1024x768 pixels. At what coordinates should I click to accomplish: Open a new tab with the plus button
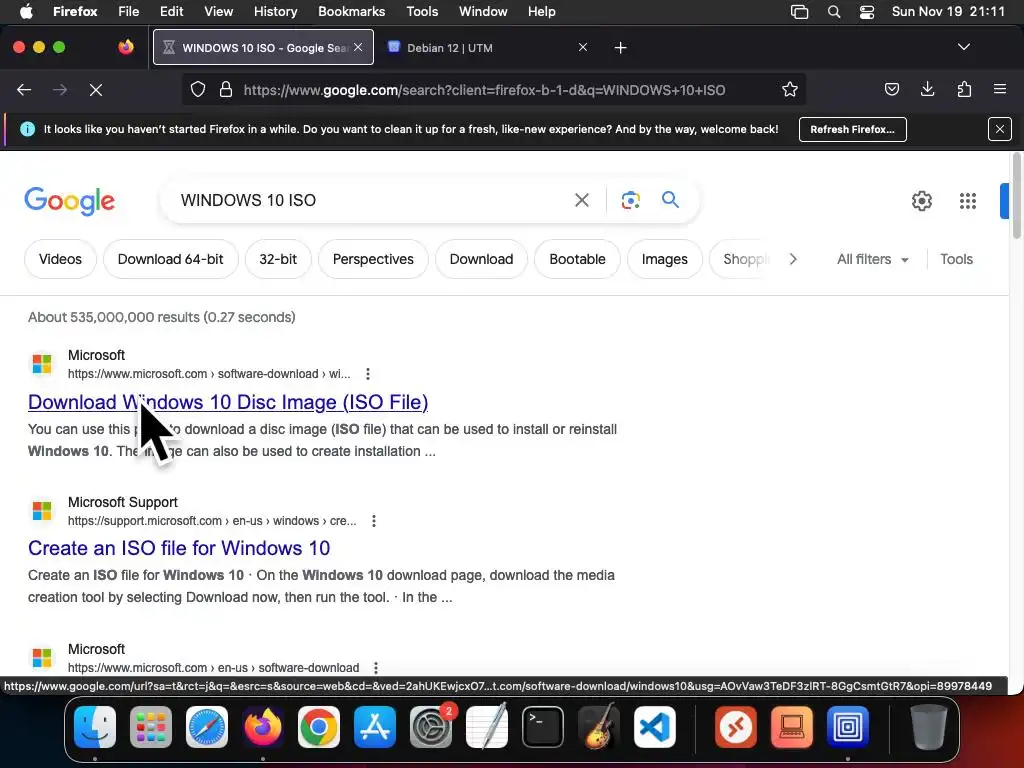[x=620, y=48]
